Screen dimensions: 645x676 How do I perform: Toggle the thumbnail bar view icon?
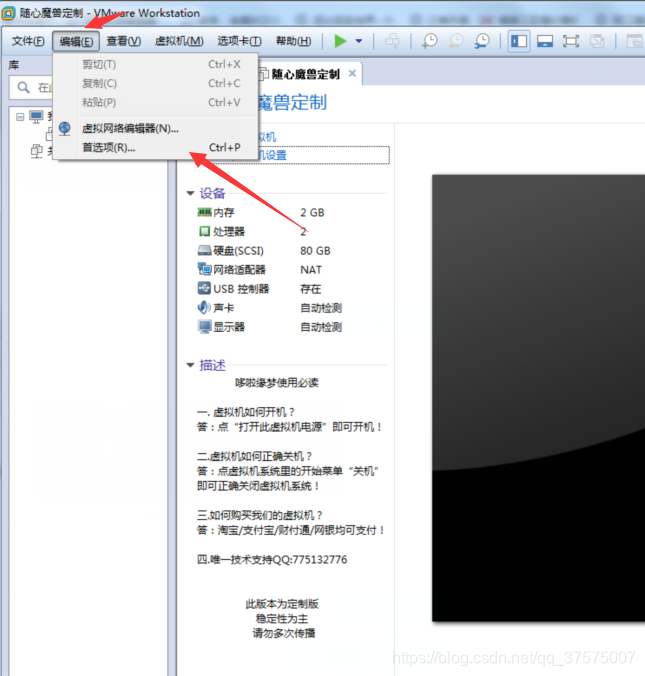click(x=545, y=41)
